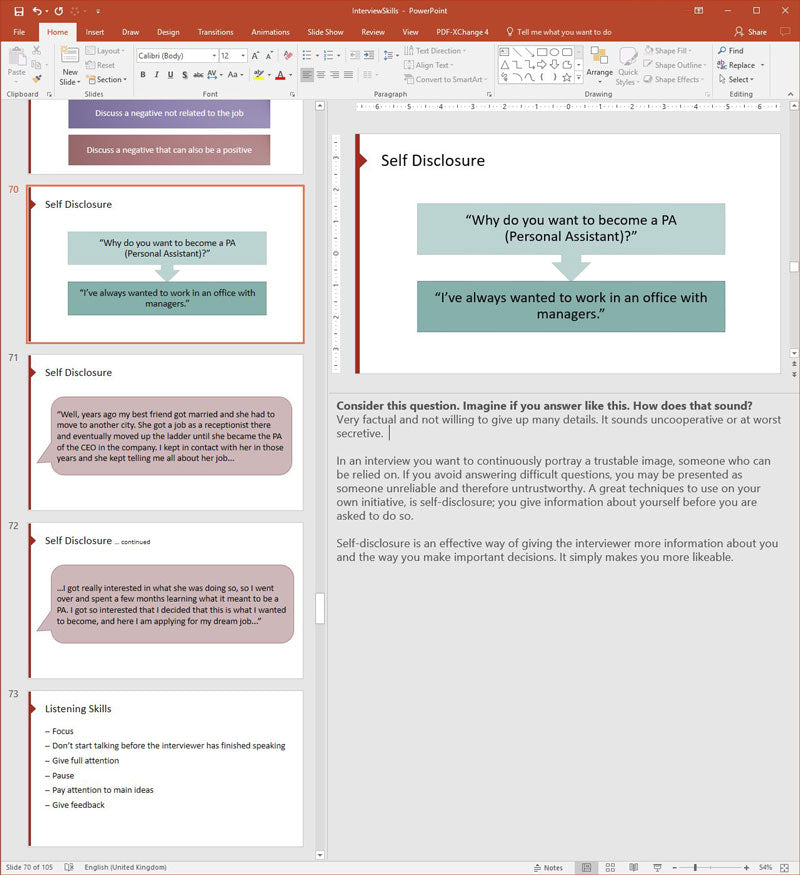Screen dimensions: 800x875
Task: Redo the last undone action
Action: pos(59,11)
